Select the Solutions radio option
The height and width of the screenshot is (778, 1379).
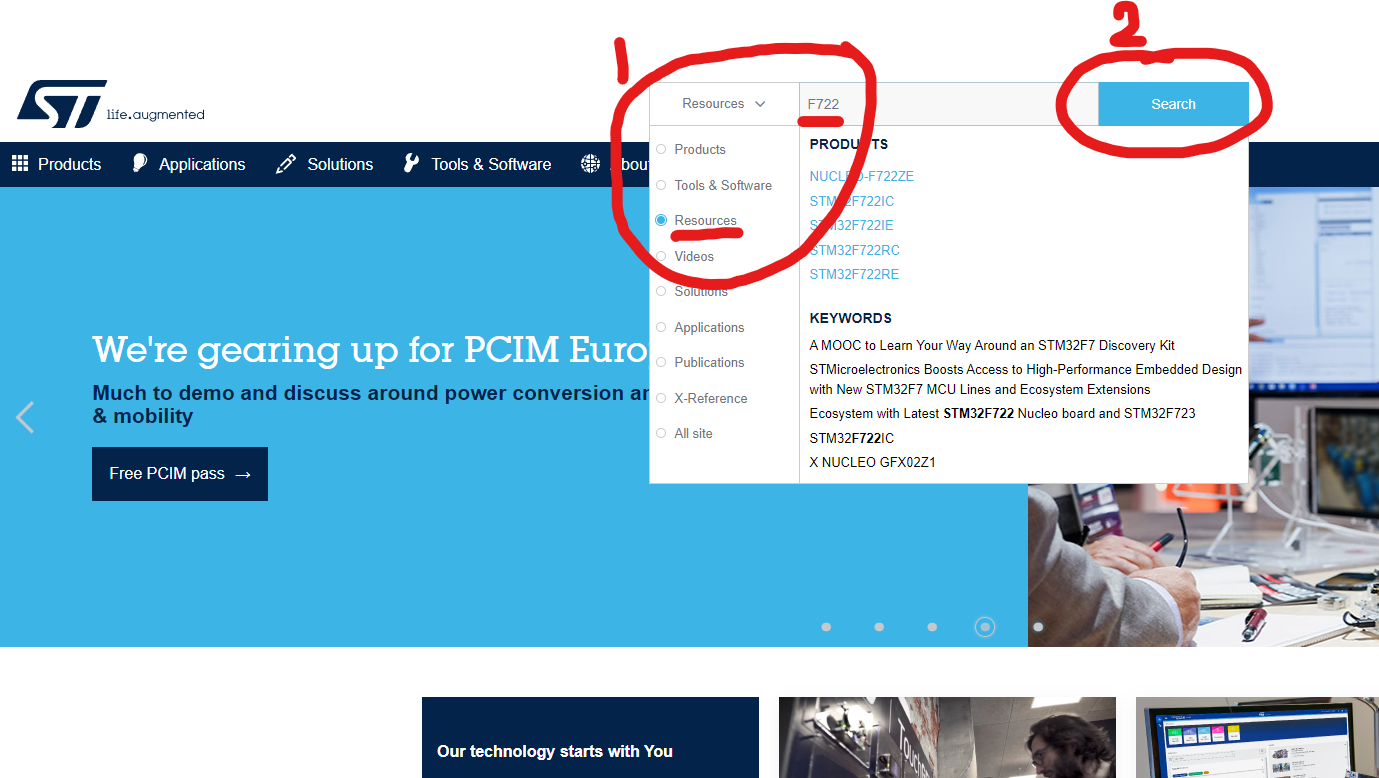coord(661,291)
